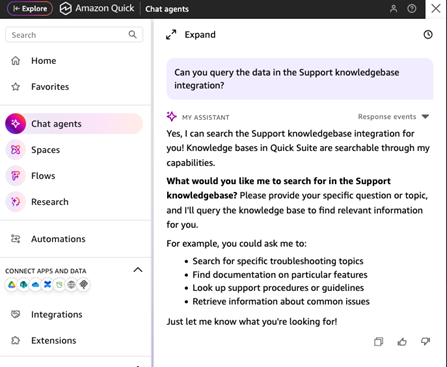Click the Chat agents sparkle icon
The image size is (447, 367).
tap(15, 124)
